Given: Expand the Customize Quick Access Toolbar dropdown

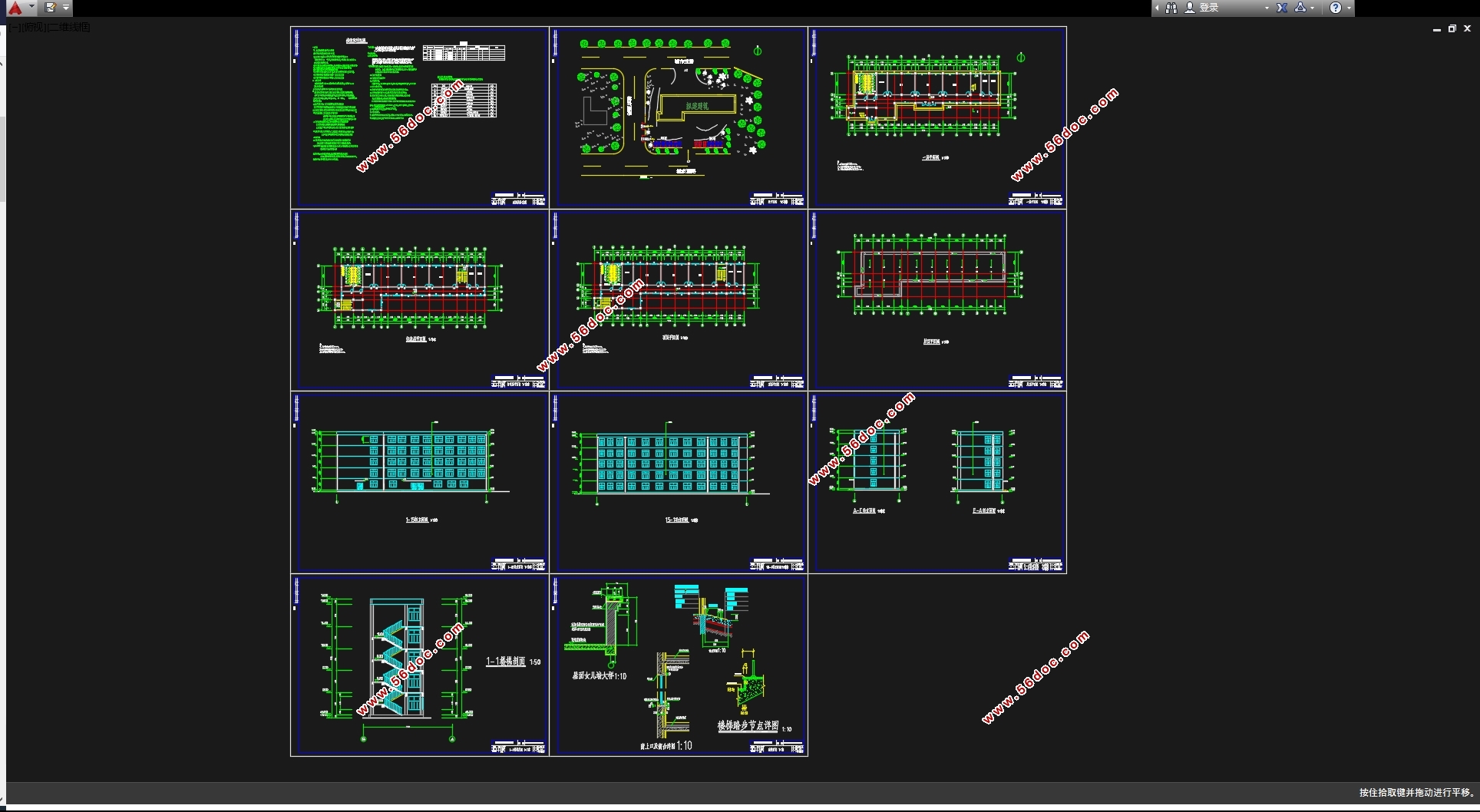Looking at the screenshot, I should 66,8.
